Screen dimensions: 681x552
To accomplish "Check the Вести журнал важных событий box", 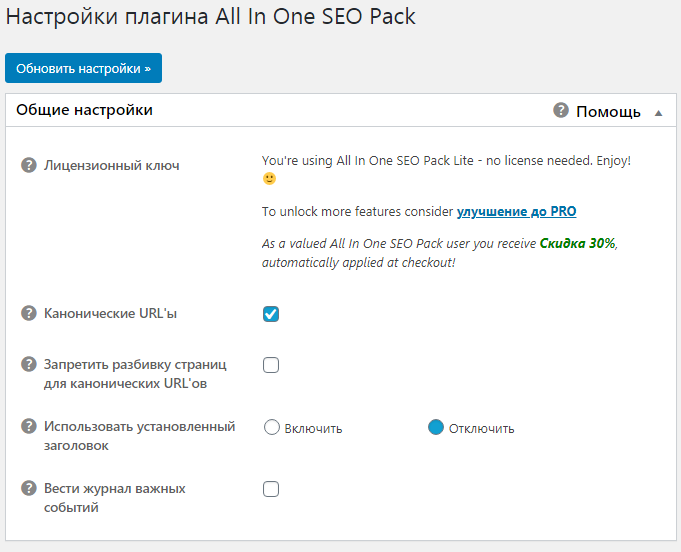I will [x=271, y=489].
